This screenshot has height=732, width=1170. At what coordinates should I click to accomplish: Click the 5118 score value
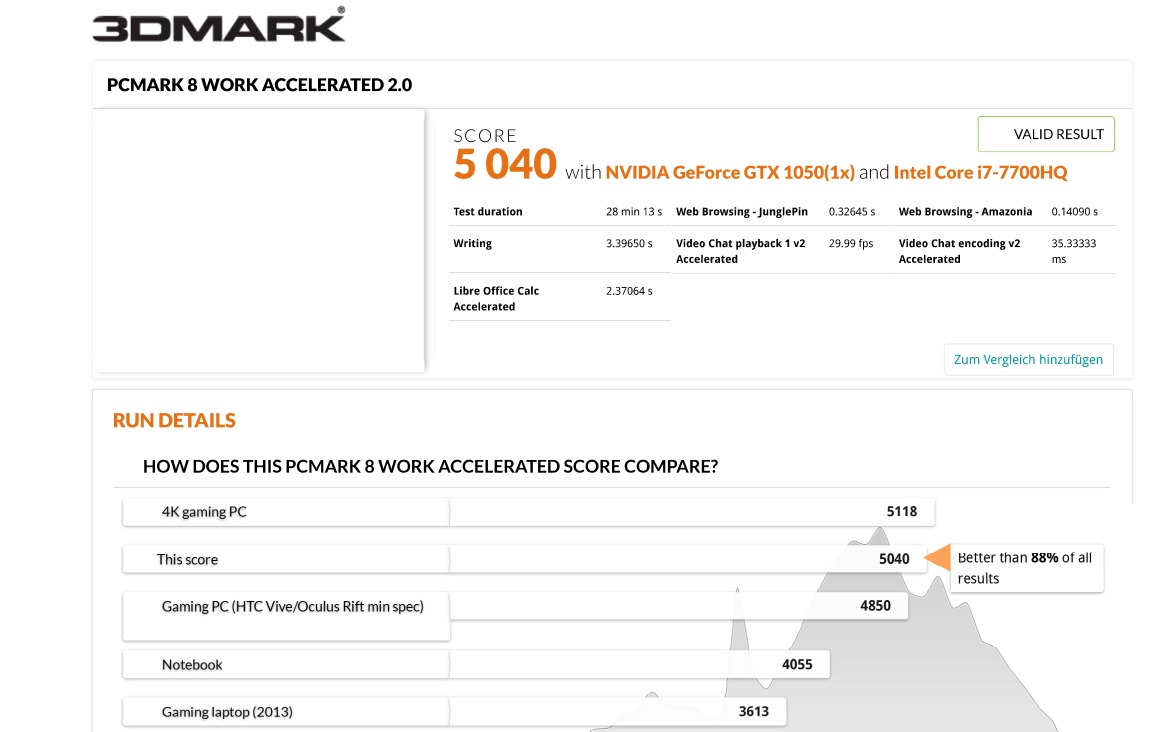coord(901,512)
